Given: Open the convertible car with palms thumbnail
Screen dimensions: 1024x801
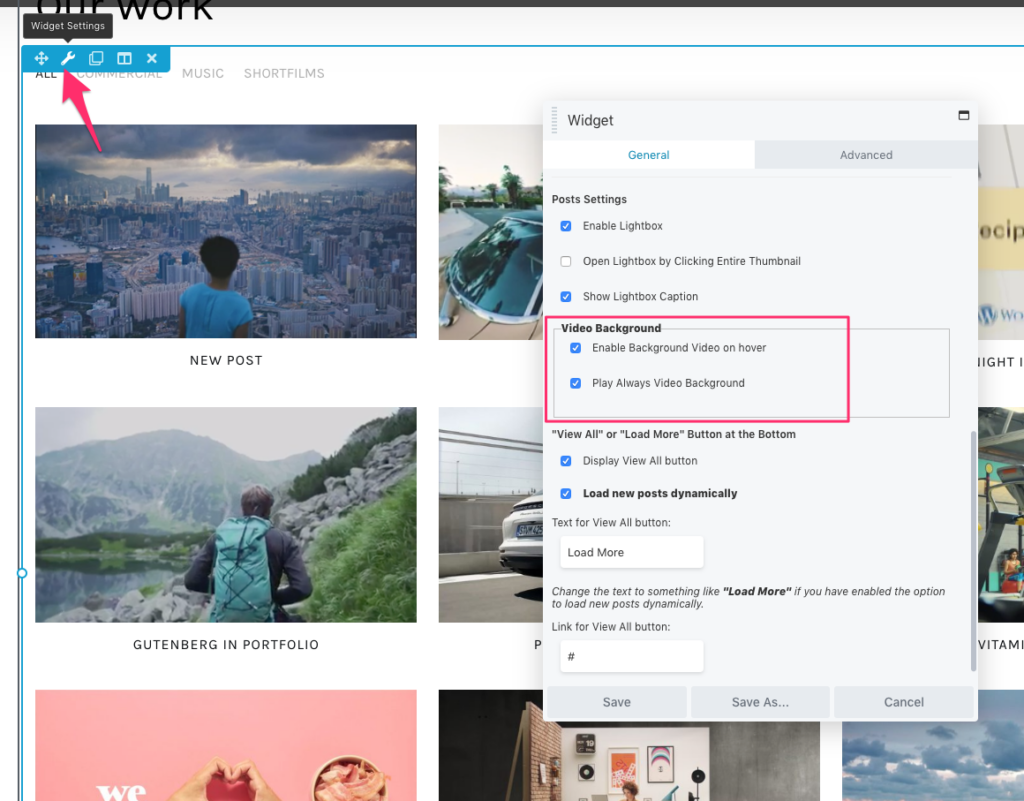Looking at the screenshot, I should tap(490, 232).
